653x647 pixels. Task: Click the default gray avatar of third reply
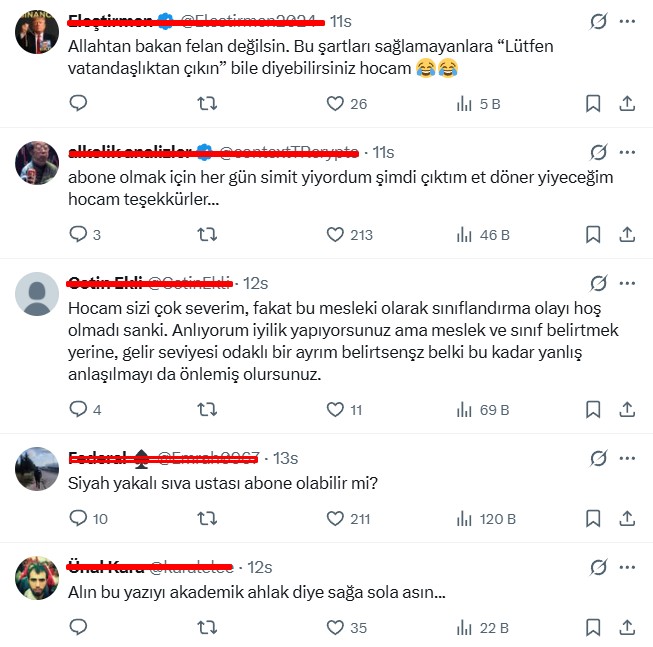coord(37,294)
